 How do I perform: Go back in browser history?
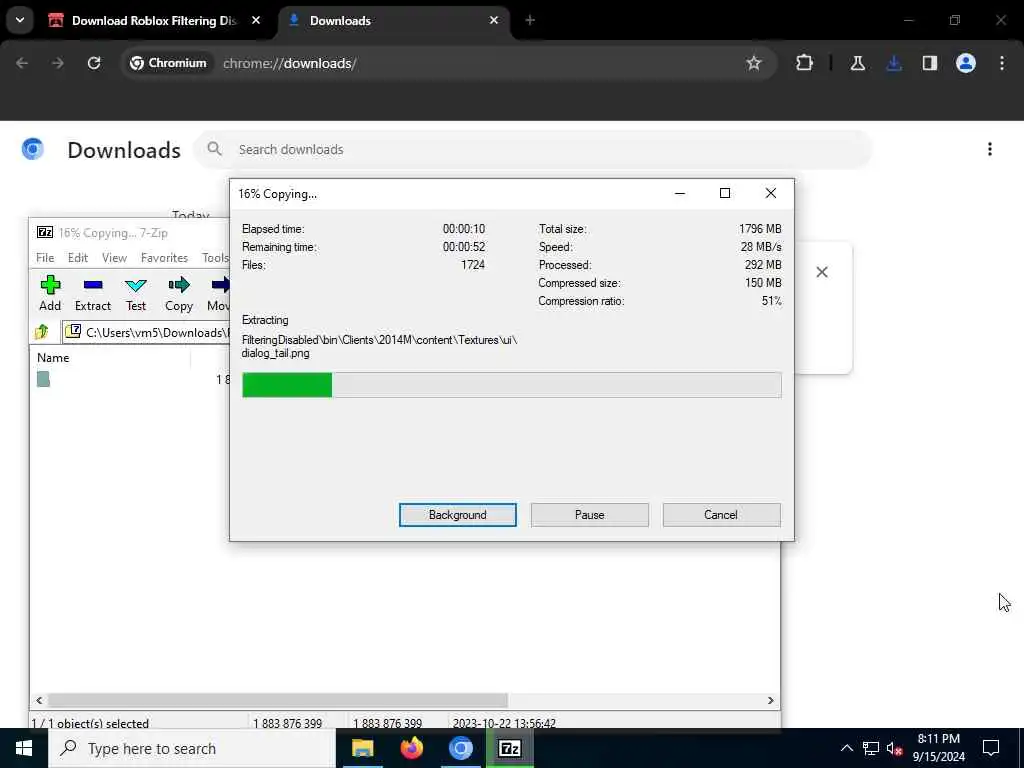(x=22, y=63)
